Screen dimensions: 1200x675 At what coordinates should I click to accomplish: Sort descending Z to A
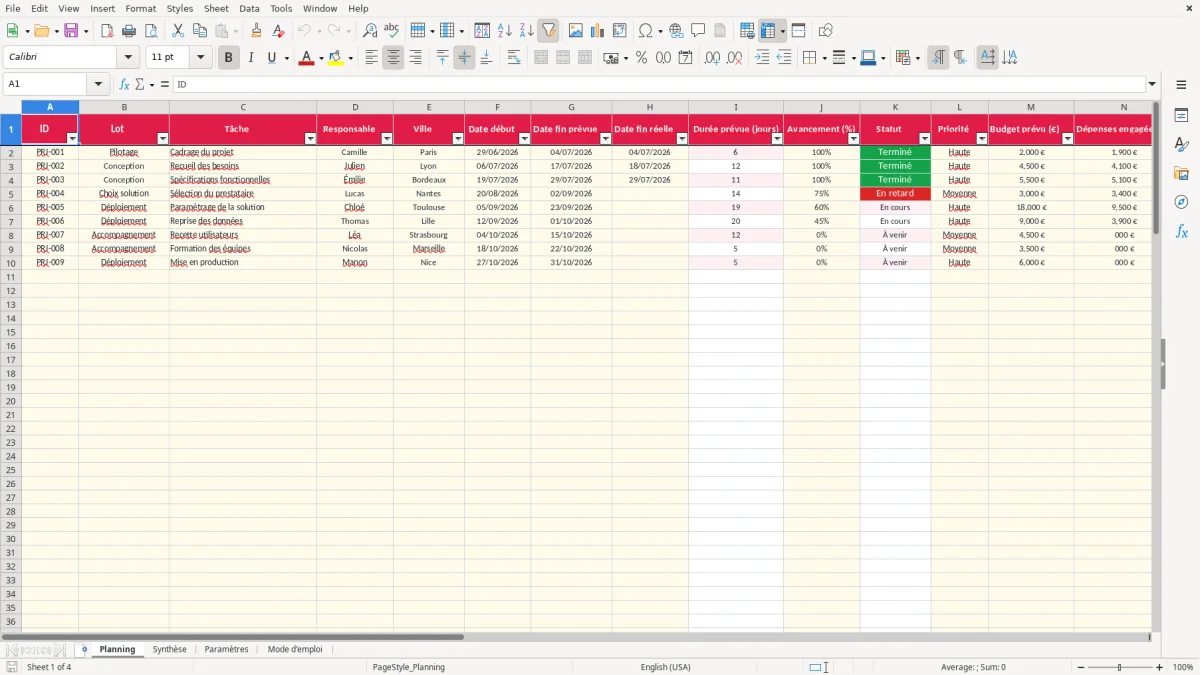(526, 31)
